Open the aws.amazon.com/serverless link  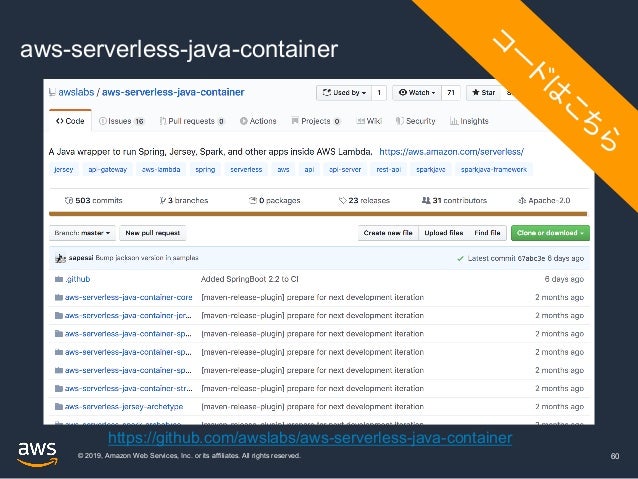point(451,152)
